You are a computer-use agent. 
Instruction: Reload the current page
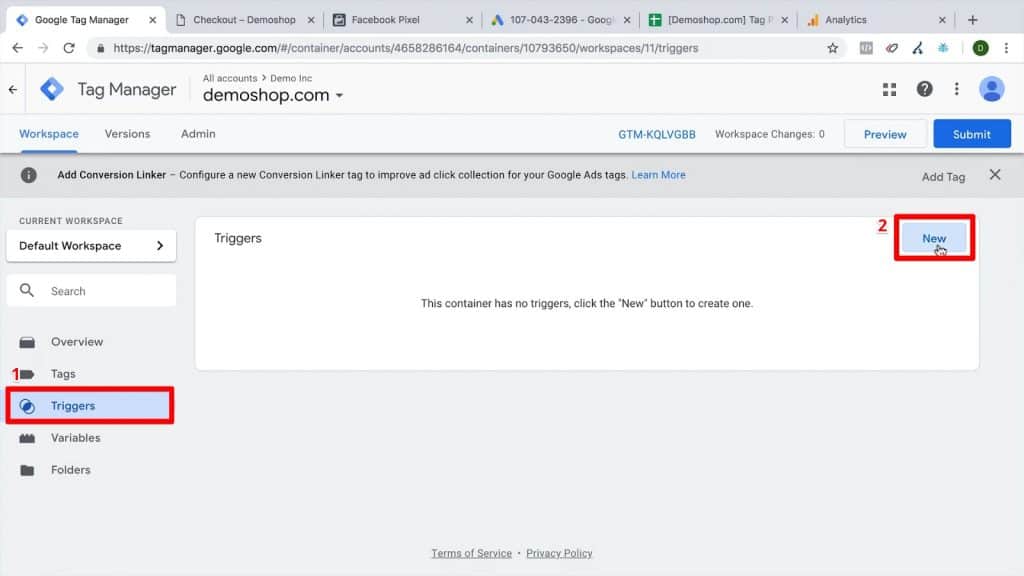point(69,48)
